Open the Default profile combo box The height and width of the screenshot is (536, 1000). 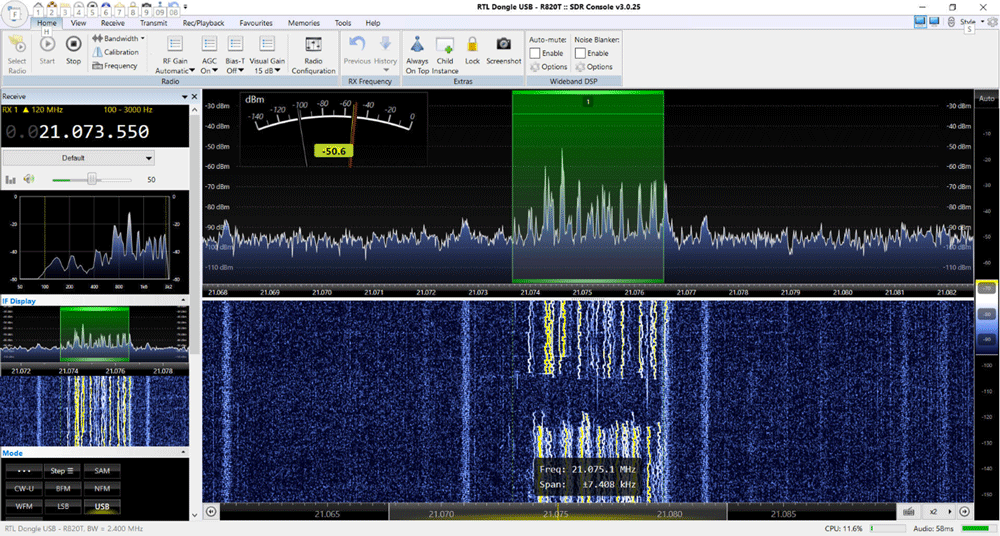pyautogui.click(x=78, y=158)
